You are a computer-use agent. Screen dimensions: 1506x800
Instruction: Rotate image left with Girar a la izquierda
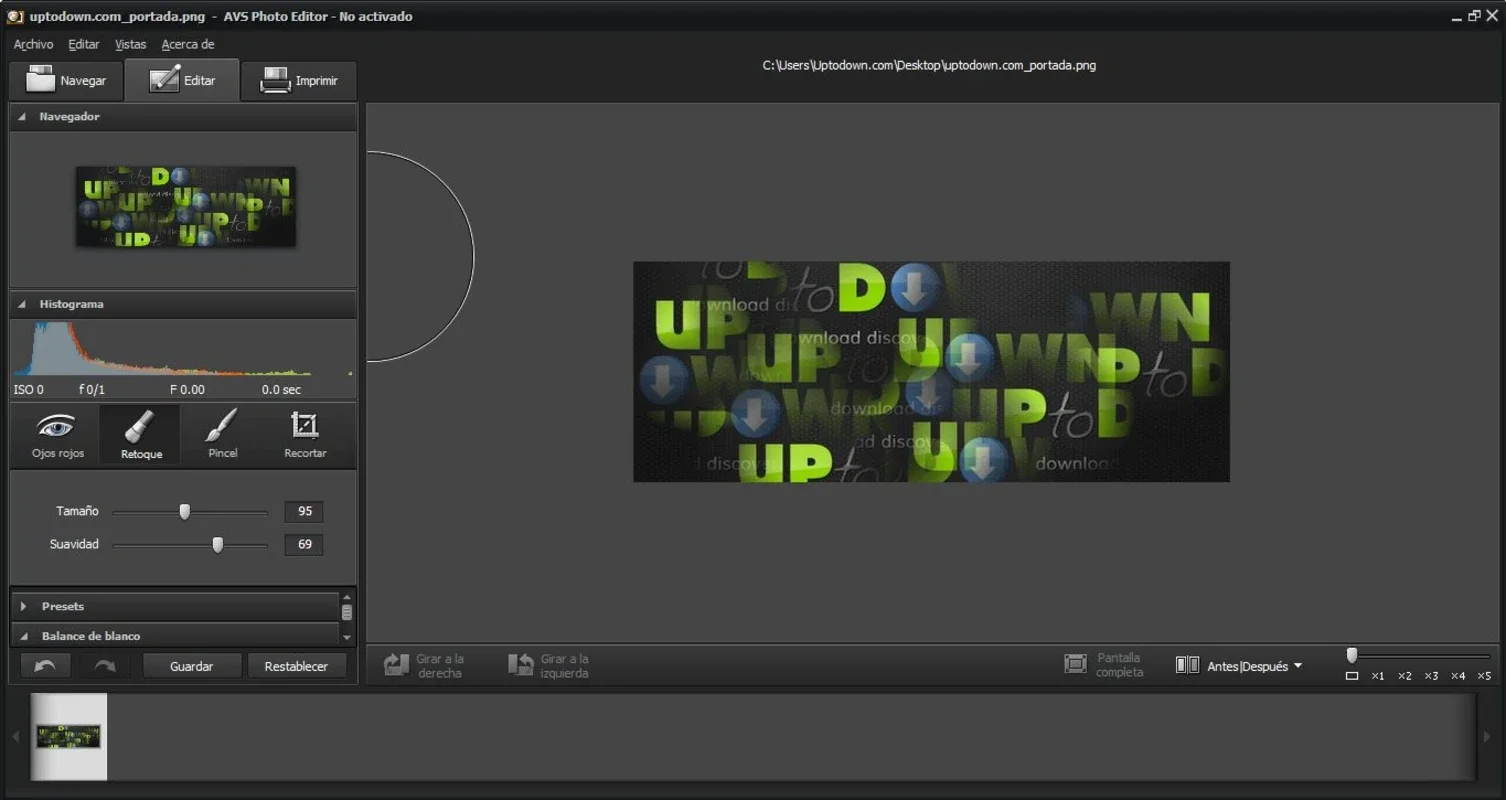pos(548,666)
